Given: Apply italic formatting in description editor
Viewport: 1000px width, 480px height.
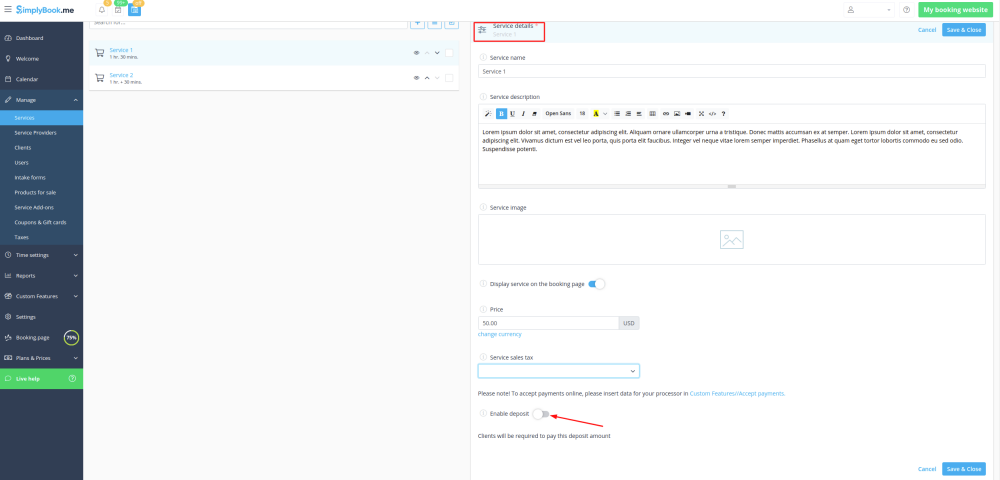Looking at the screenshot, I should pos(524,113).
